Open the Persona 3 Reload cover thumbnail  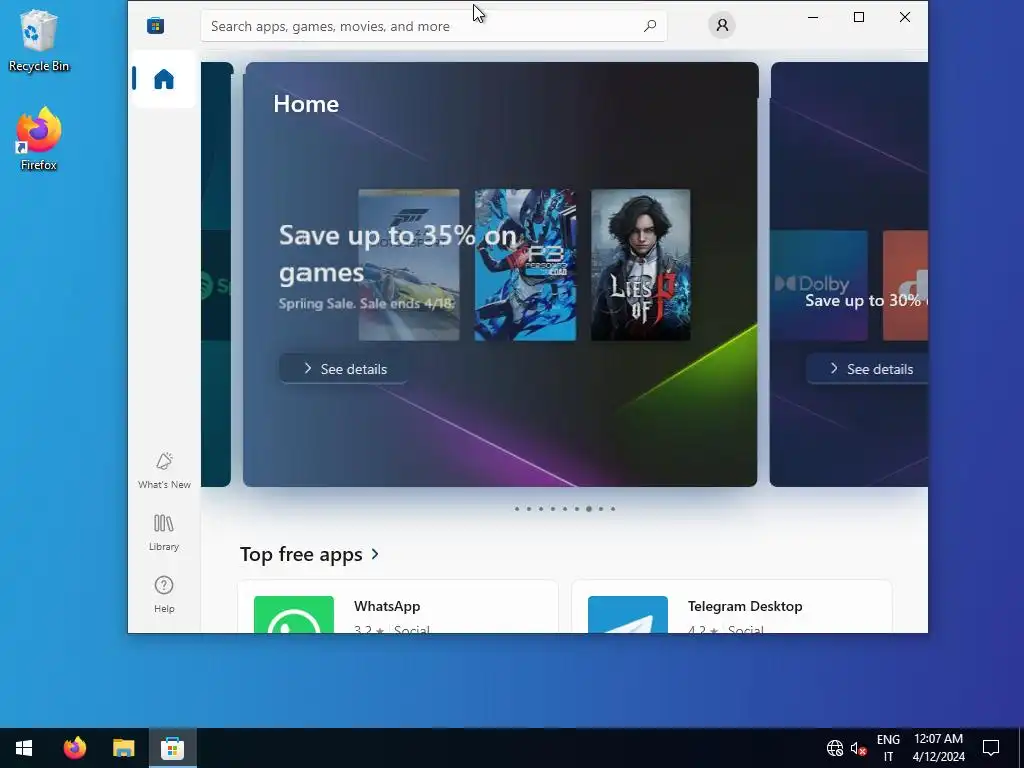(x=525, y=264)
